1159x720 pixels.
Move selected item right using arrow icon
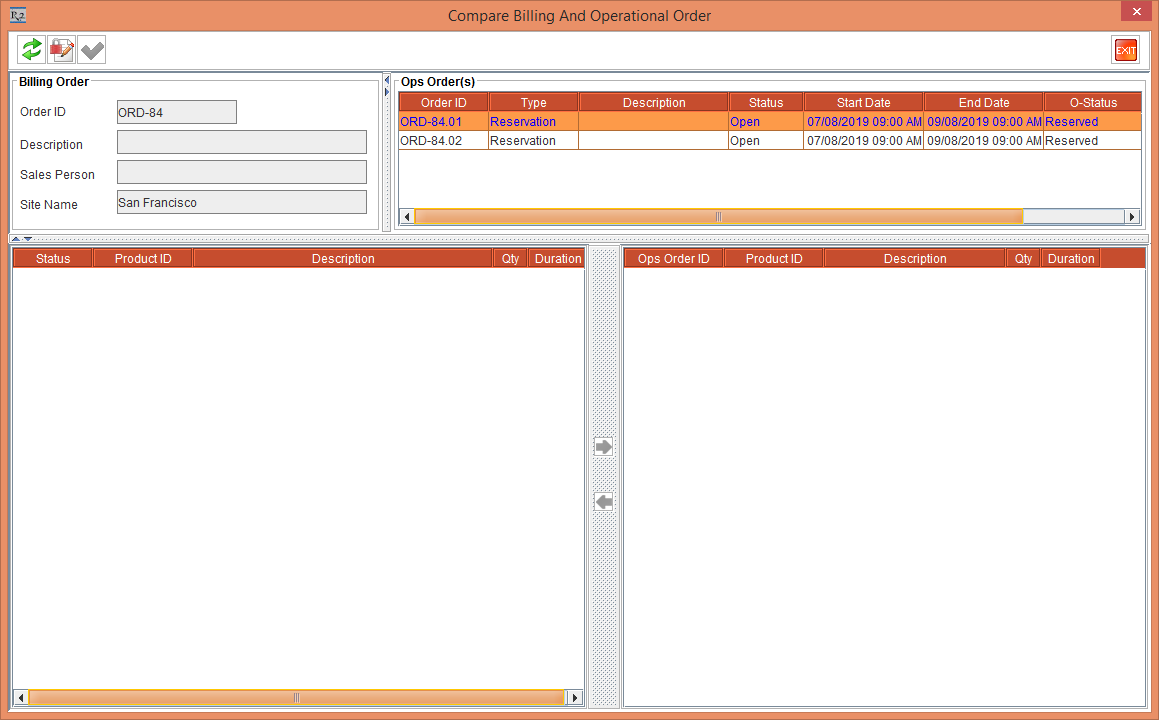(x=603, y=446)
